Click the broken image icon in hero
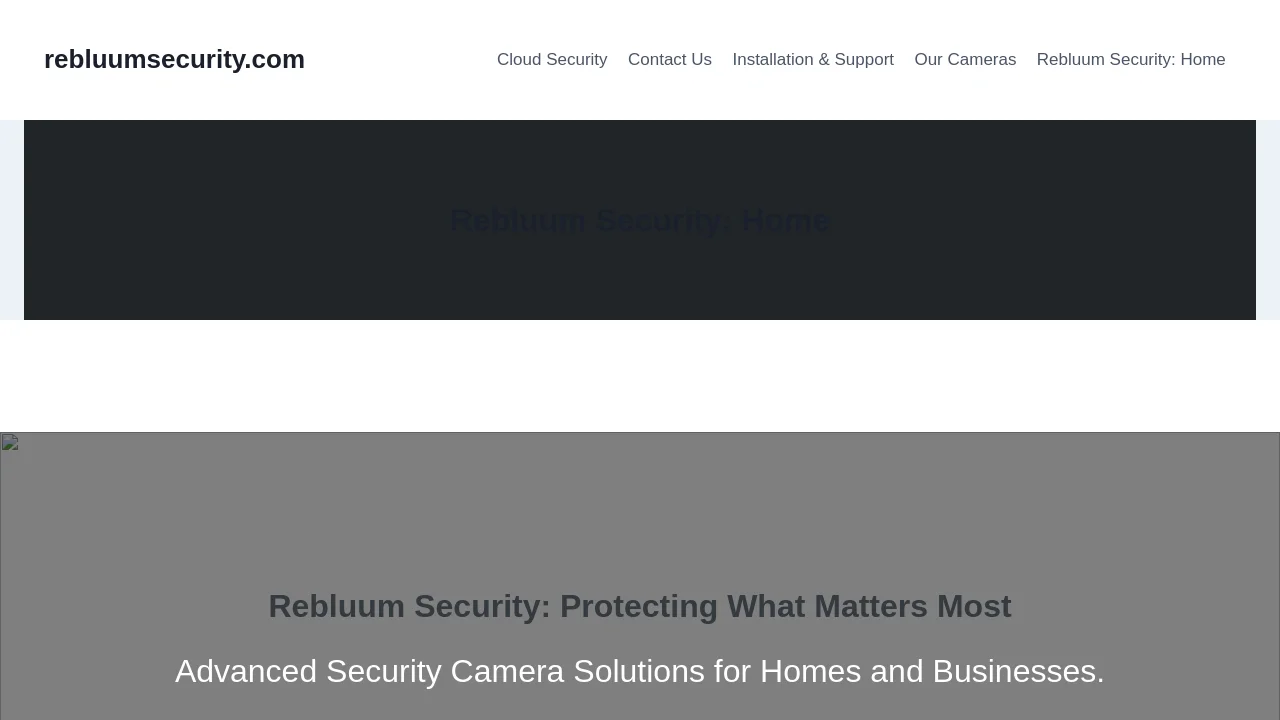The image size is (1280, 720). 10,442
